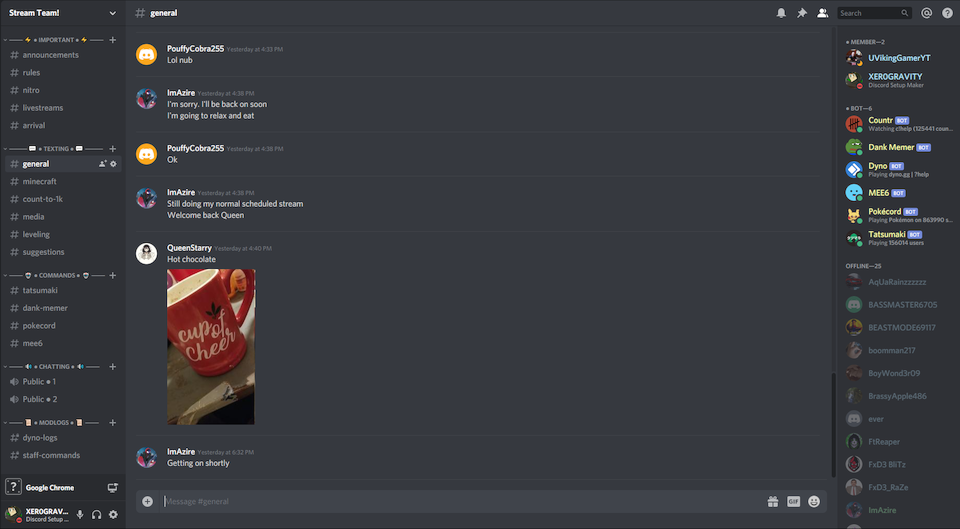Screen dimensions: 960x529
Task: Show pinned messages
Action: point(802,13)
